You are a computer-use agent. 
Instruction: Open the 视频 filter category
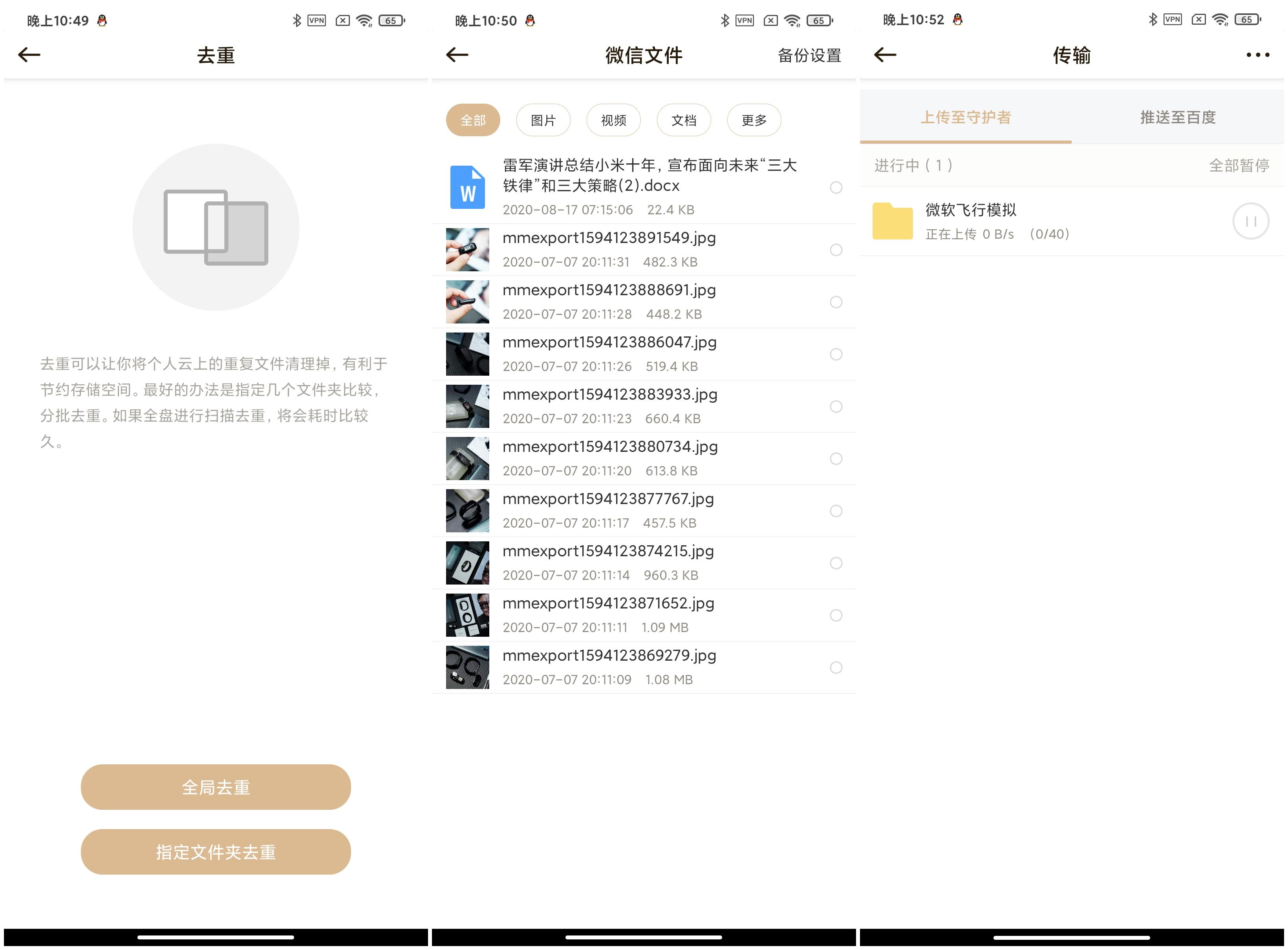[x=613, y=120]
